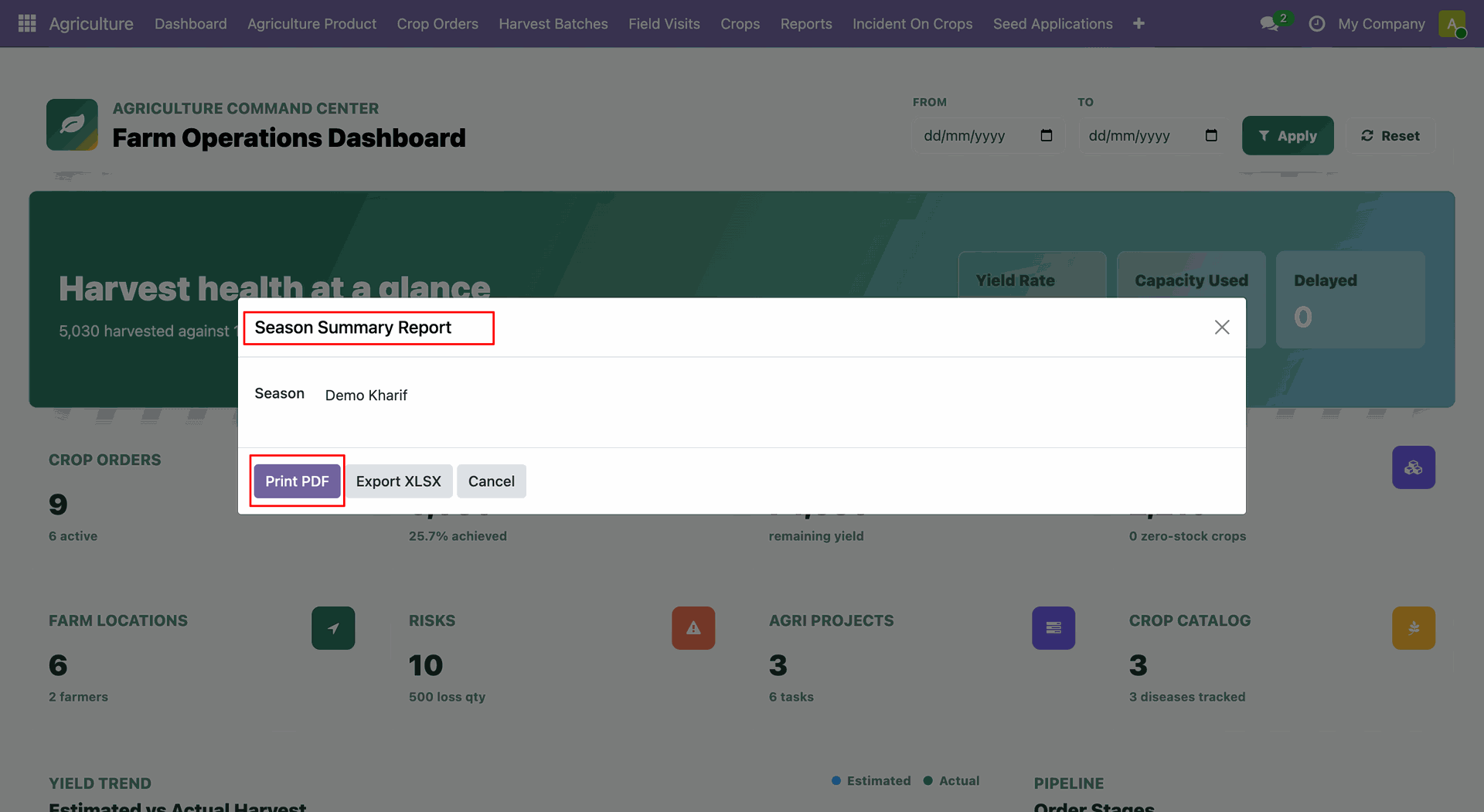
Task: Close the Season Summary Report dialog
Action: 1222,327
